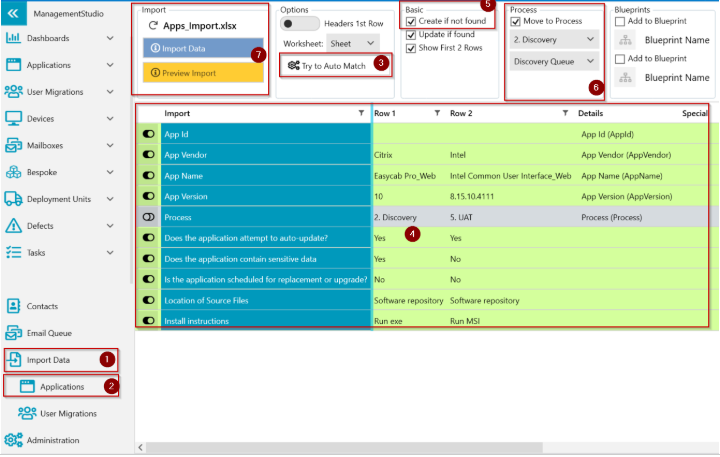Click the Email Queue icon
The width and height of the screenshot is (720, 457).
[x=13, y=333]
